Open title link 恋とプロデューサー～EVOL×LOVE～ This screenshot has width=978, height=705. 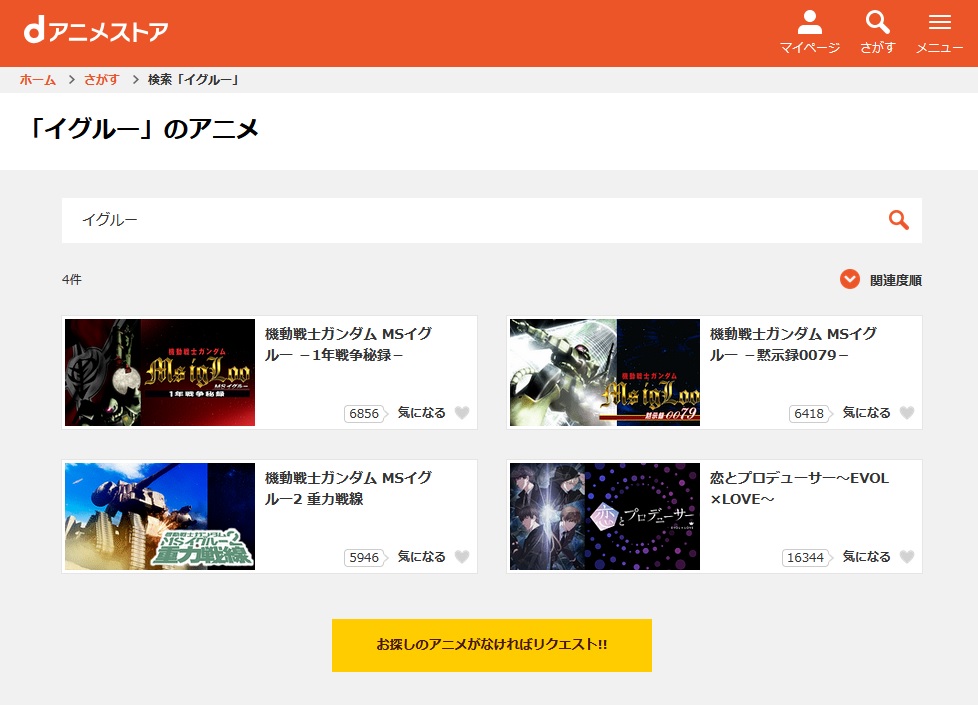tap(799, 488)
